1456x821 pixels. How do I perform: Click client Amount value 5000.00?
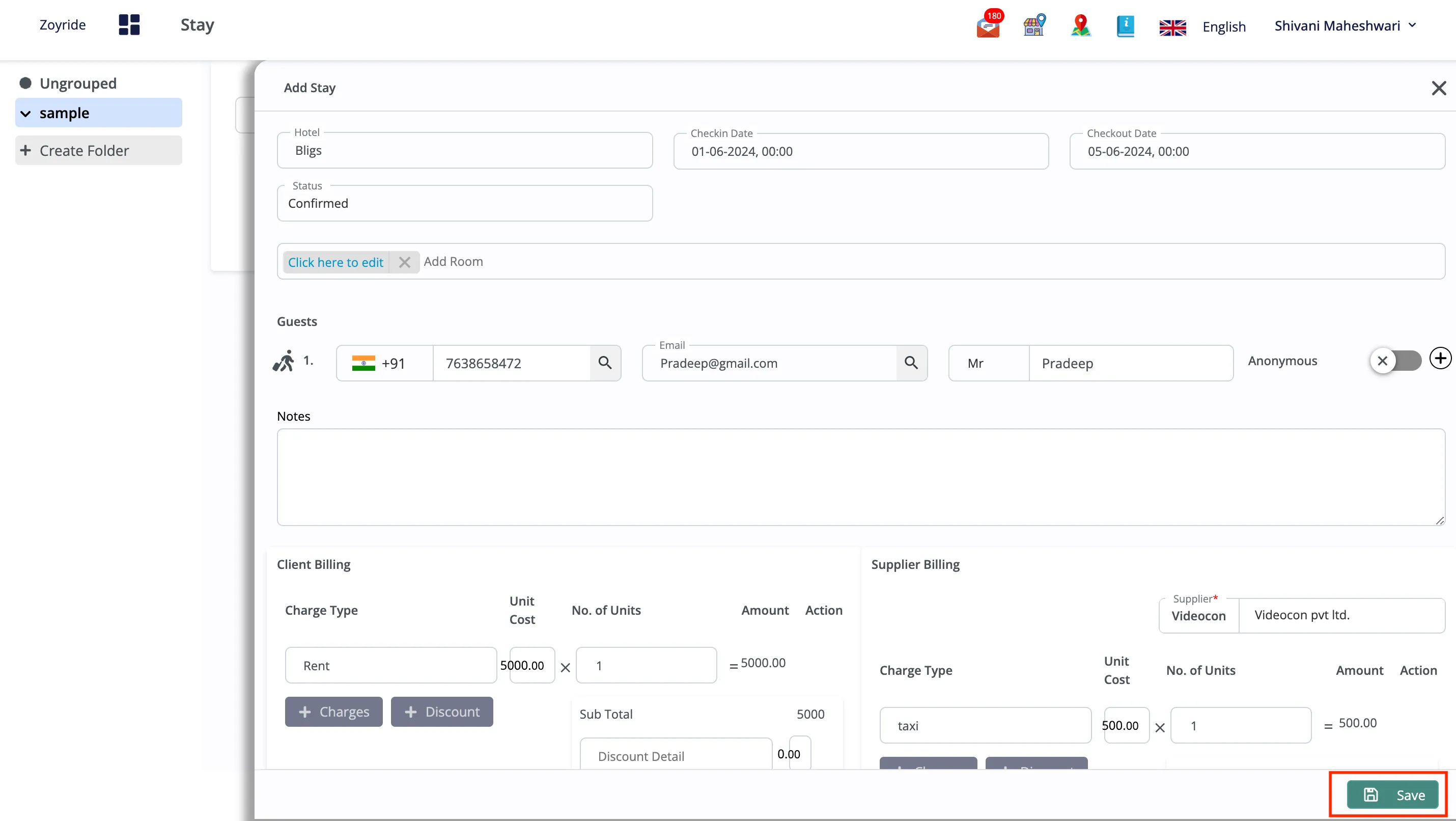pos(763,663)
